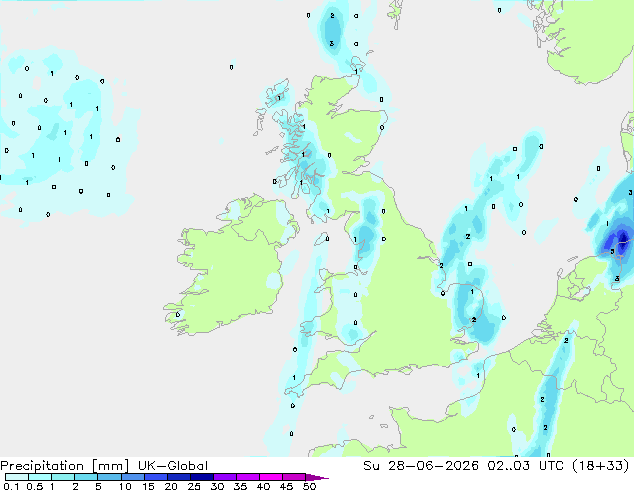Viewport: 634px width, 490px height.
Task: Click the 25–30 mm navy legend swatch
Action: coord(202,477)
